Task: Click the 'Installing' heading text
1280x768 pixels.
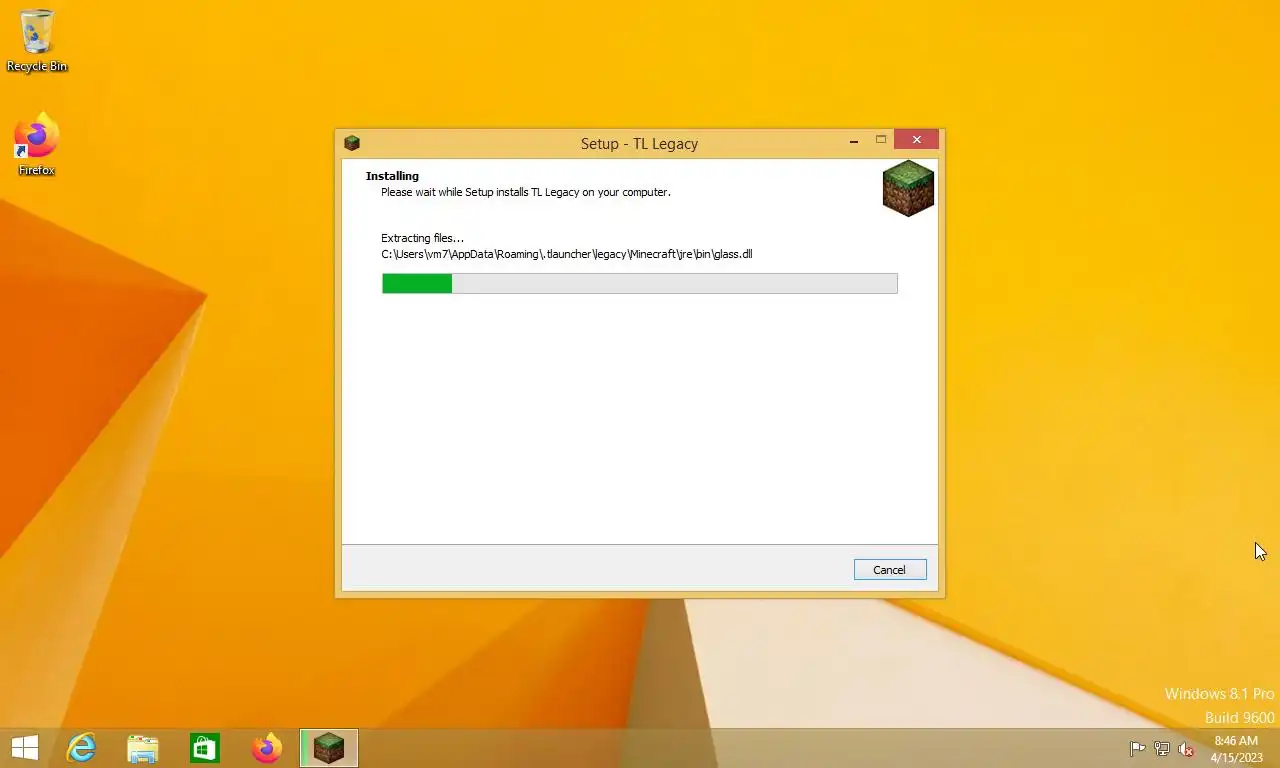Action: pos(392,176)
